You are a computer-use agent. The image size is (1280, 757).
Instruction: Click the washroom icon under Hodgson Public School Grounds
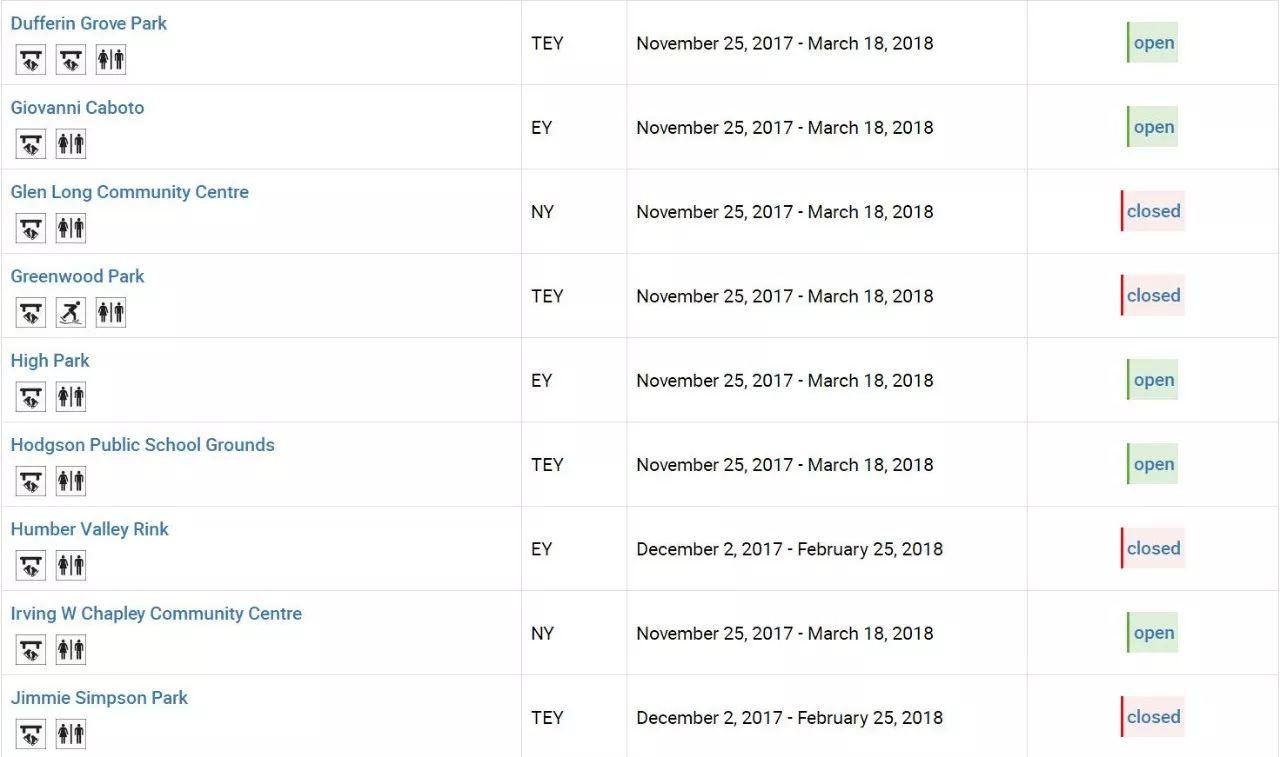point(71,481)
